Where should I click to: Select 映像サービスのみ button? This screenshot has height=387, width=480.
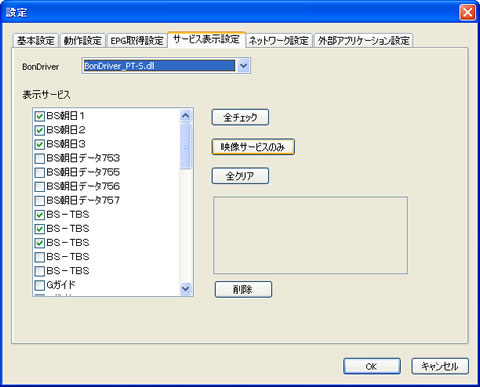pos(253,147)
